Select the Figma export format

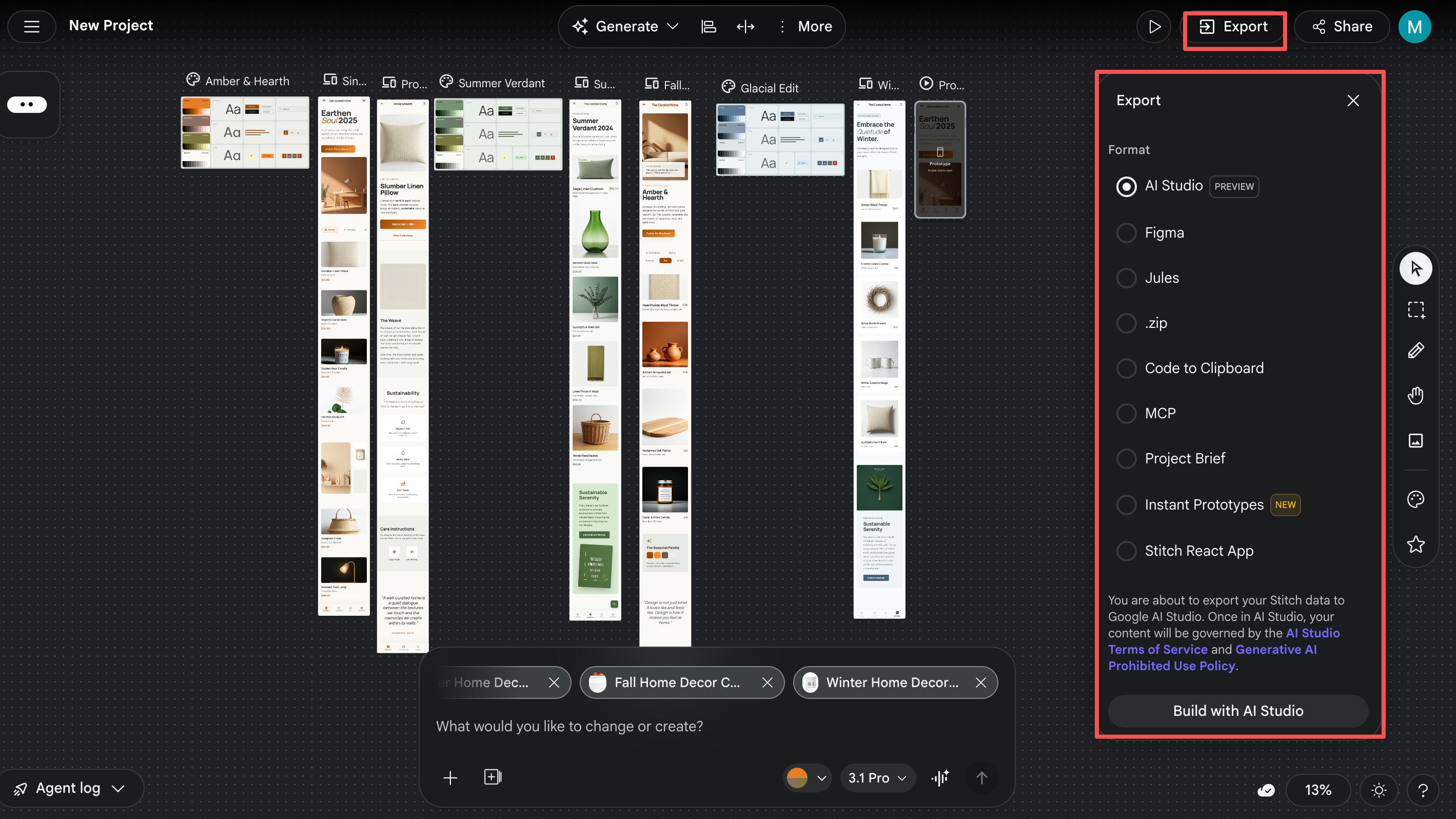coord(1127,233)
